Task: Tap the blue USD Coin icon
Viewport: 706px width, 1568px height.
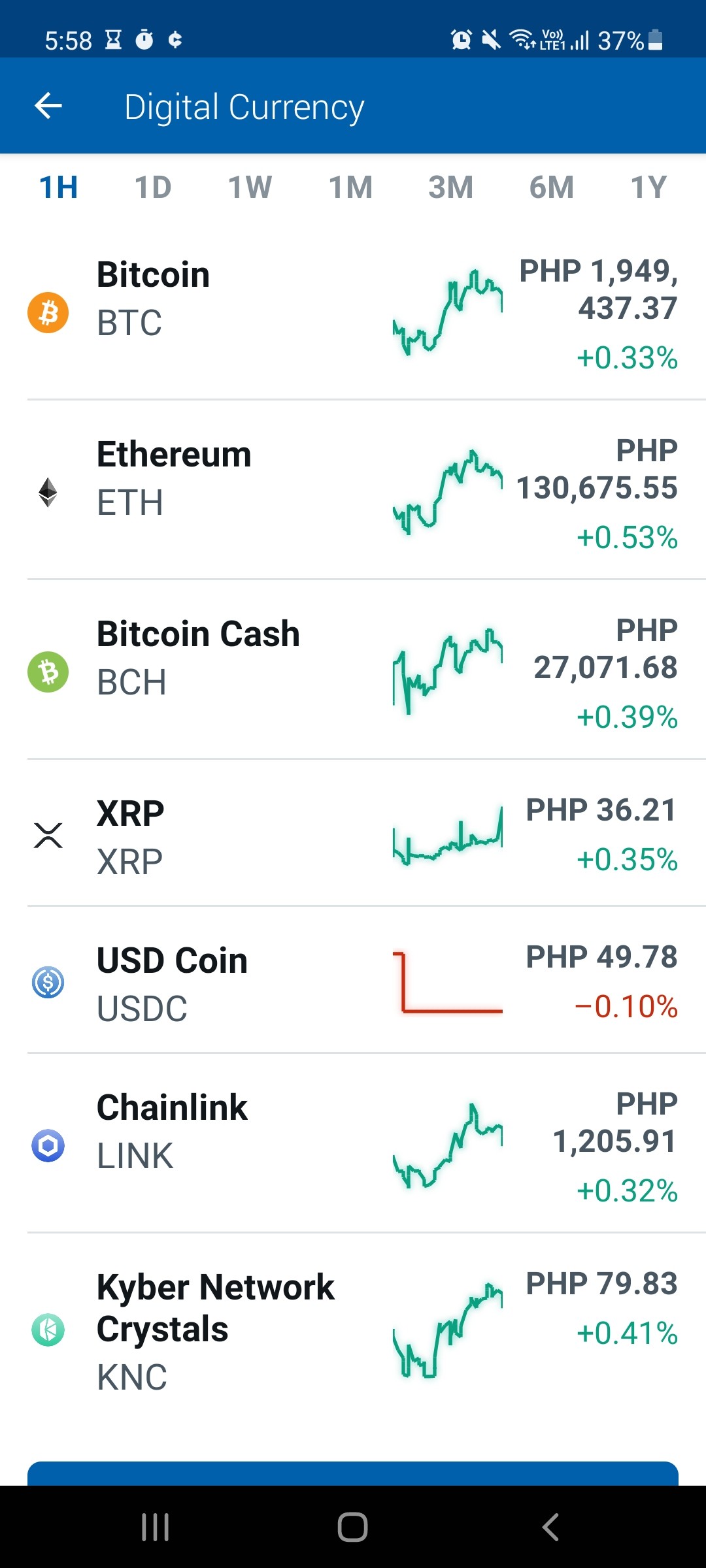Action: point(48,982)
